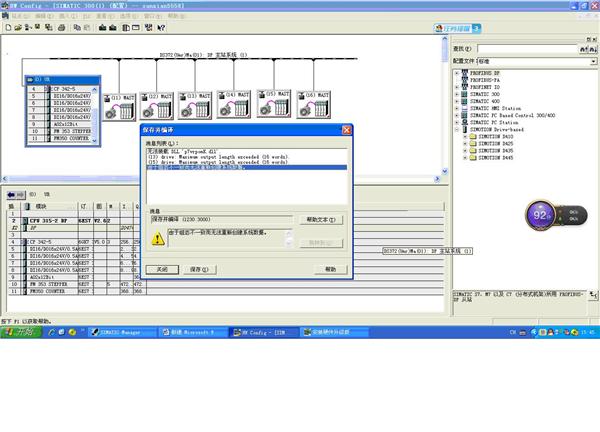This screenshot has height=432, width=600.
Task: Select the (13) drive maximum output length message
Action: pos(247,157)
